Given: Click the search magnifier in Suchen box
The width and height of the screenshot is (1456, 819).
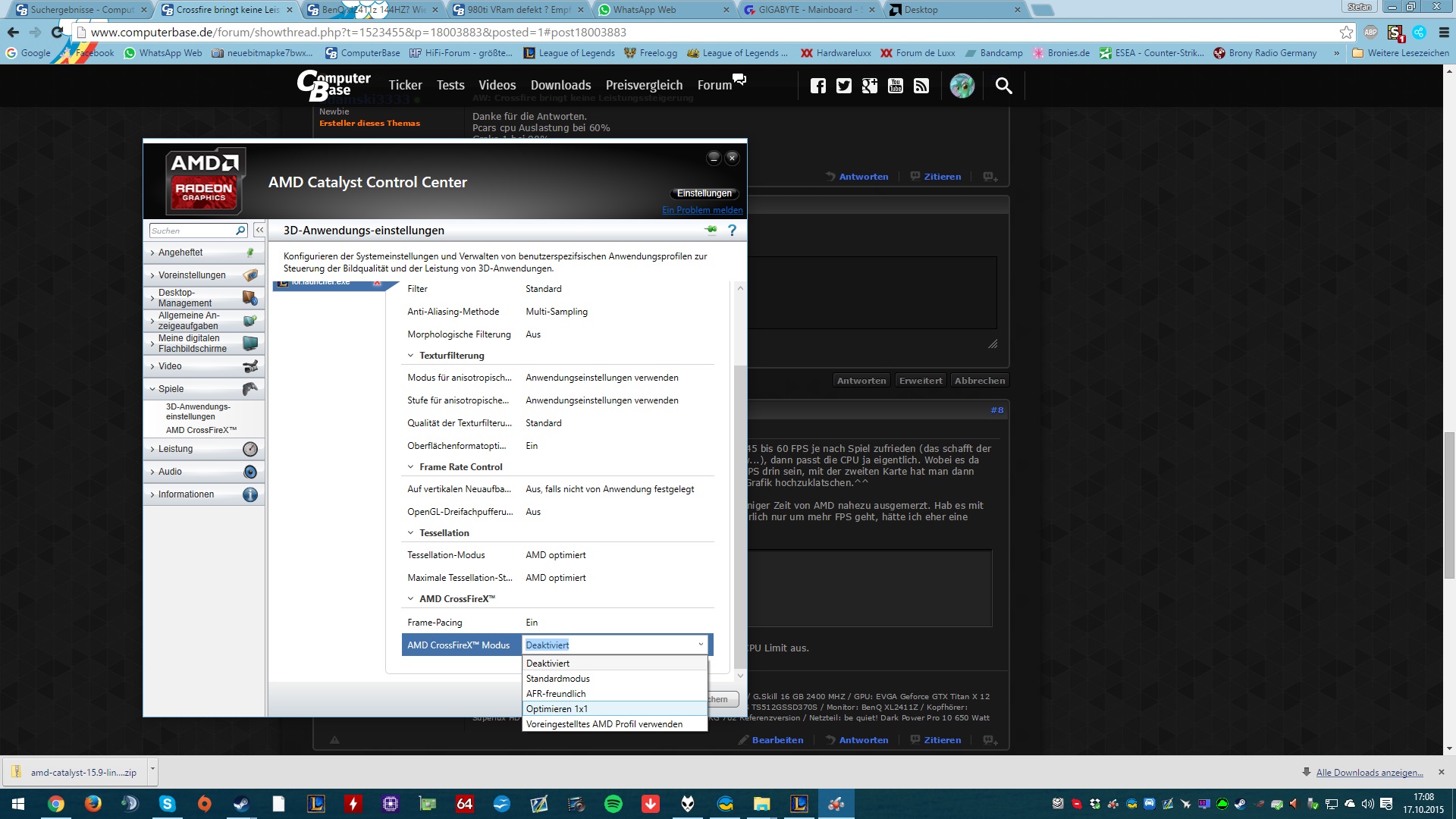Looking at the screenshot, I should pyautogui.click(x=240, y=231).
